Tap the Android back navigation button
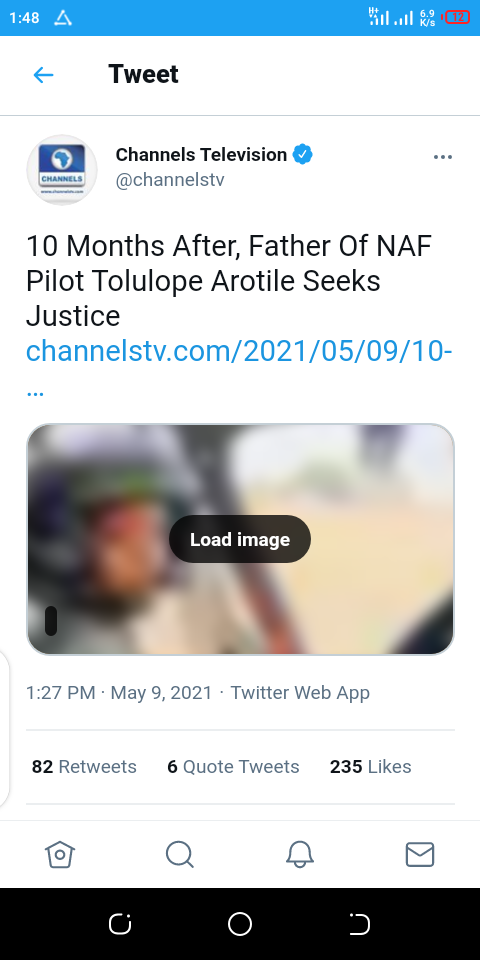480x960 pixels. point(359,924)
